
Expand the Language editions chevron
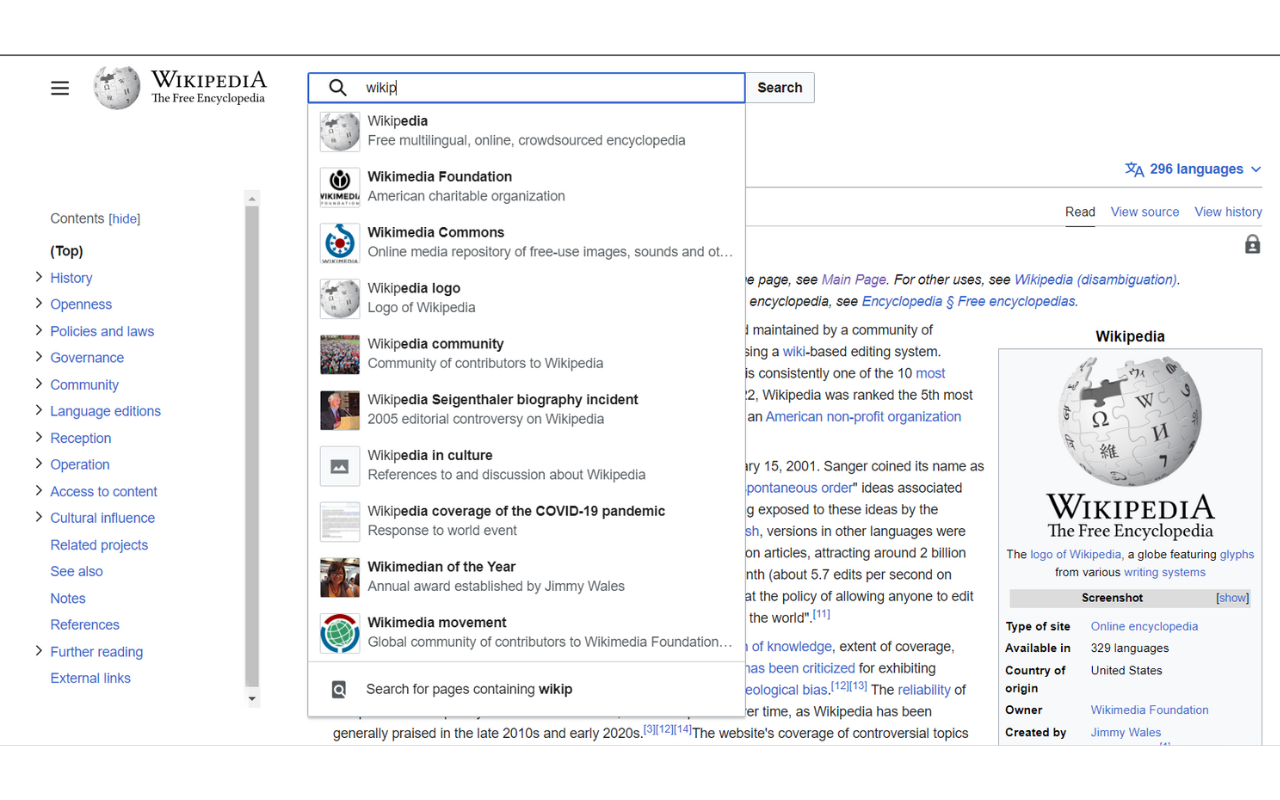[39, 410]
